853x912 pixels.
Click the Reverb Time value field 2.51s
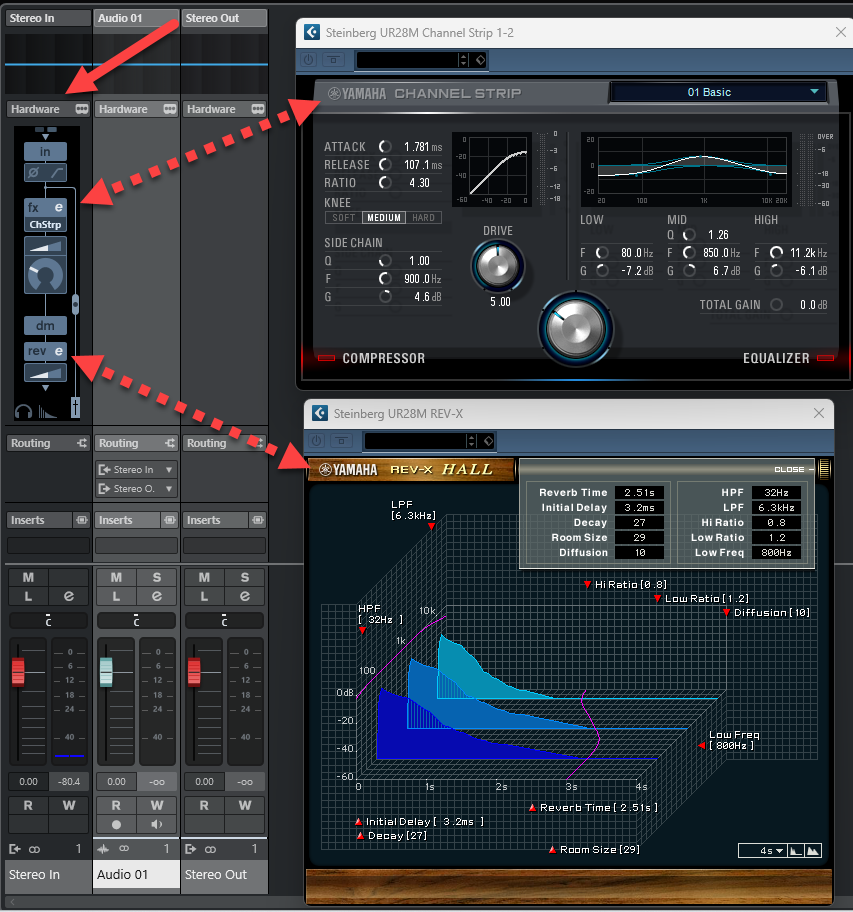coord(640,492)
